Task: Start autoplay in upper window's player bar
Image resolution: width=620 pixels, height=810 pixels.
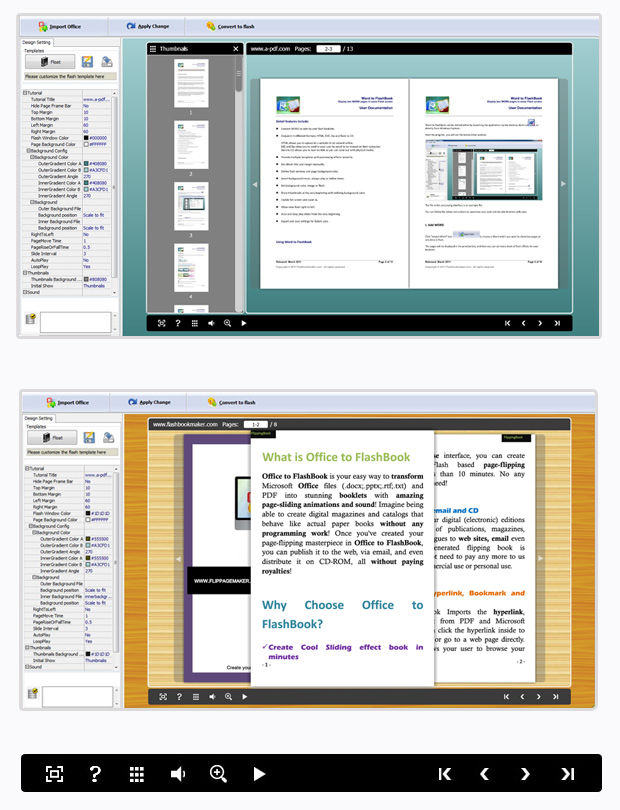Action: (244, 323)
